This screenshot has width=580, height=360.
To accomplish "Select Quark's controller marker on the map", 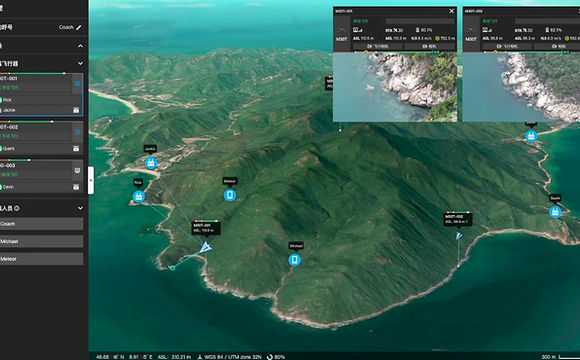I will pos(555,212).
